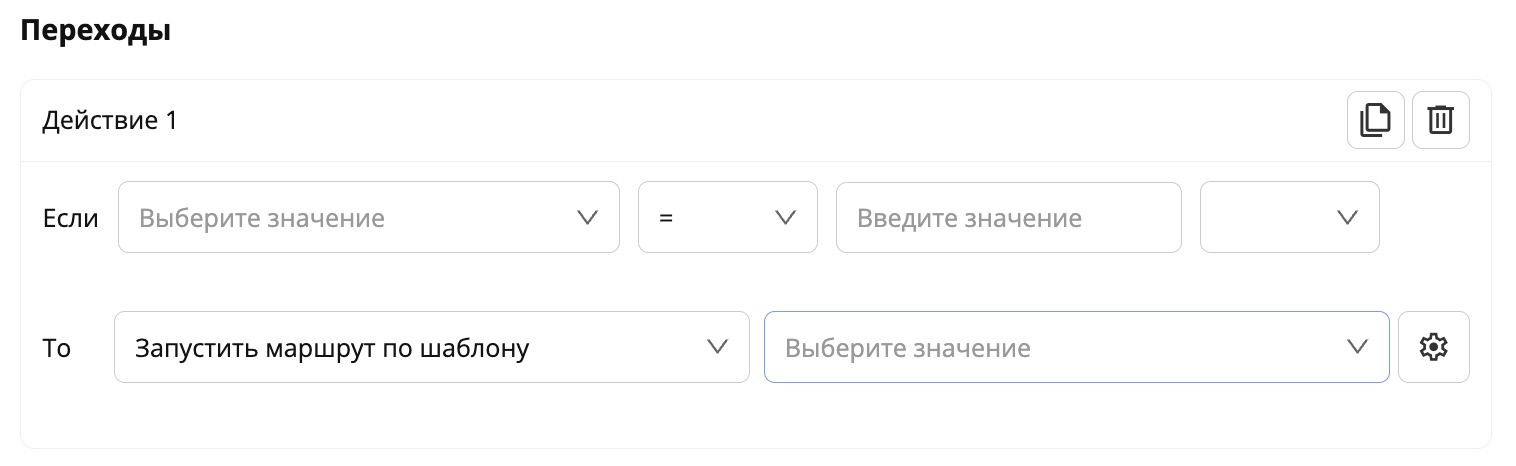The width and height of the screenshot is (1516, 466).
Task: Expand the chevron next to the equals sign
Action: 786,217
